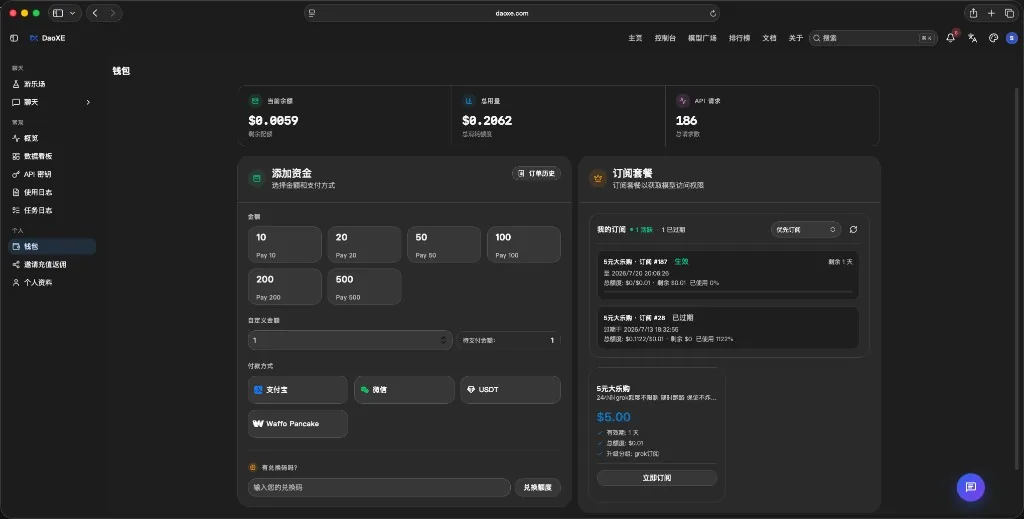Open the 优先订阅 dropdown
Image resolution: width=1024 pixels, height=519 pixels.
[806, 230]
